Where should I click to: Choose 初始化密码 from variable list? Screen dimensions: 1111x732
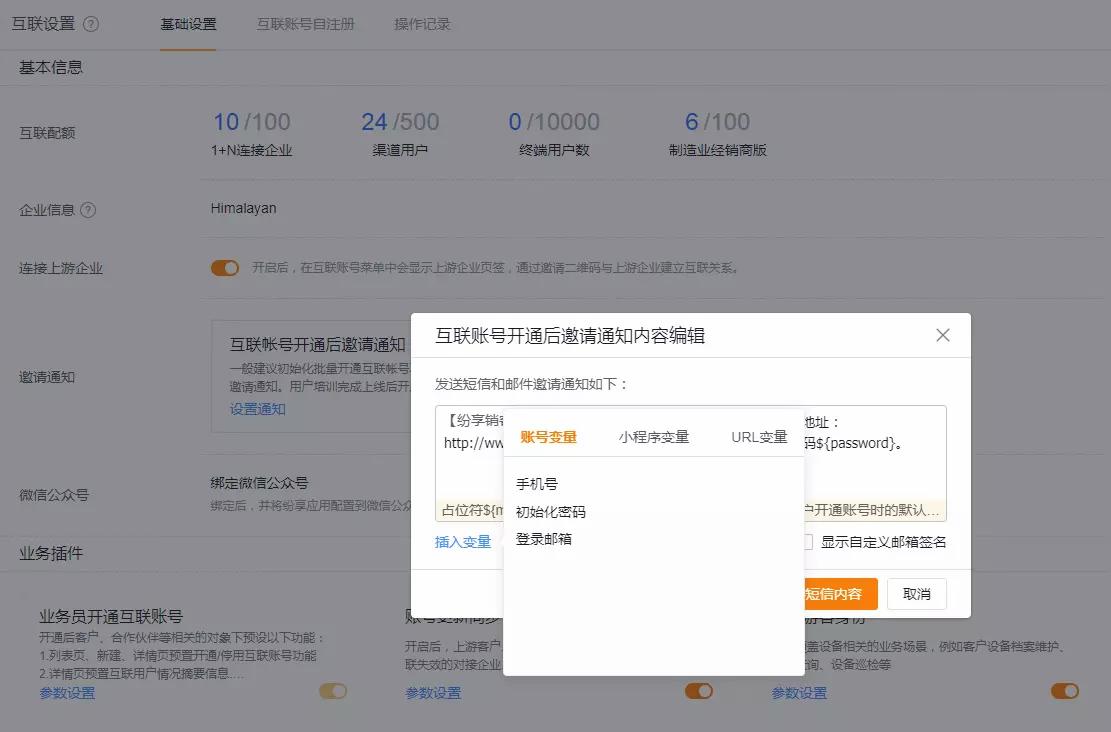(x=550, y=512)
